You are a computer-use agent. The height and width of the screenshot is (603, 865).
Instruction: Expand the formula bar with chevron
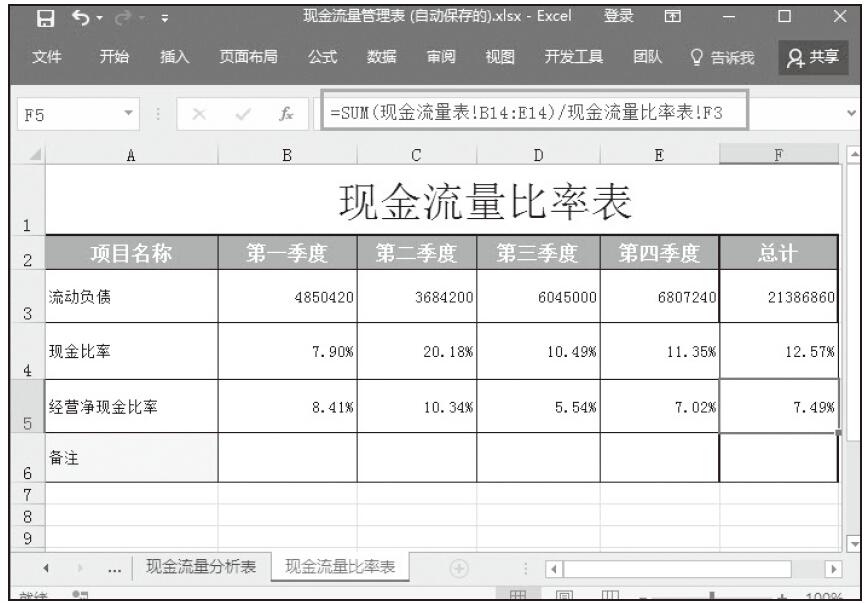851,115
